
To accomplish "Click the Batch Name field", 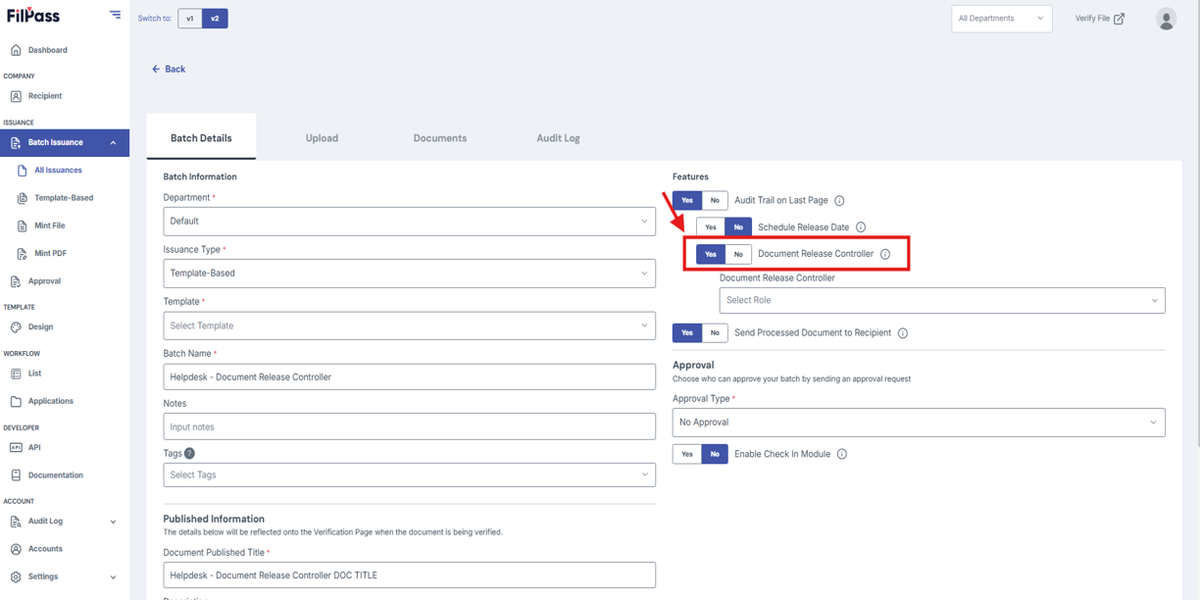I will point(410,377).
